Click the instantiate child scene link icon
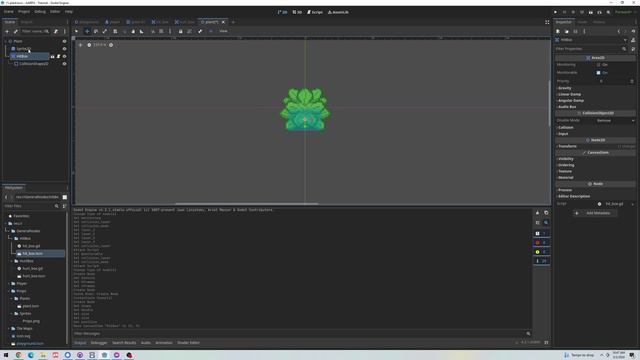This screenshot has height=360, width=640. pyautogui.click(x=16, y=31)
